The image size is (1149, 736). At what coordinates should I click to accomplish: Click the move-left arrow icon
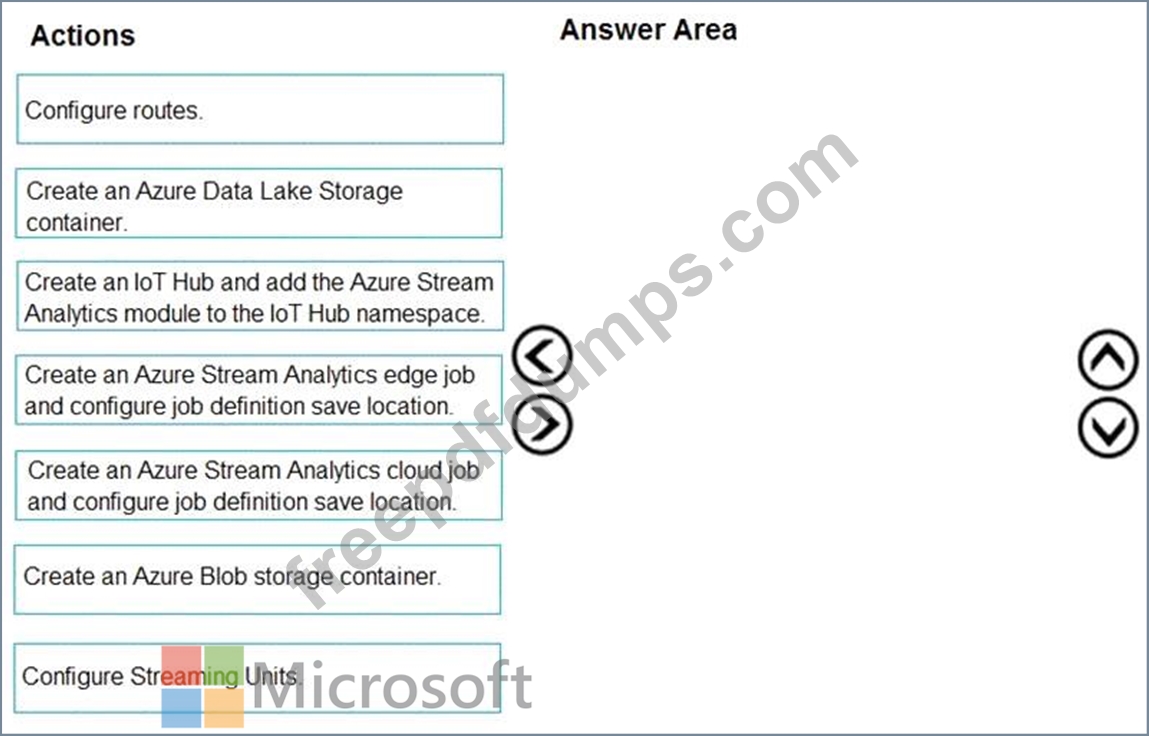(x=542, y=357)
